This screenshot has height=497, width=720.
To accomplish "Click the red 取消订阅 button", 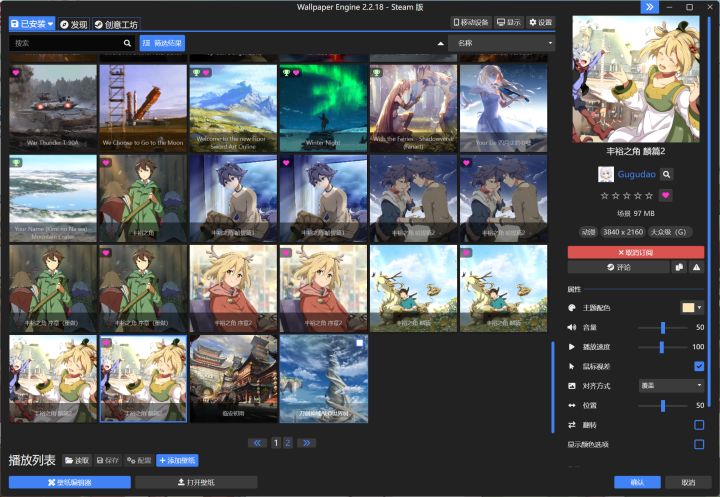I will click(636, 253).
